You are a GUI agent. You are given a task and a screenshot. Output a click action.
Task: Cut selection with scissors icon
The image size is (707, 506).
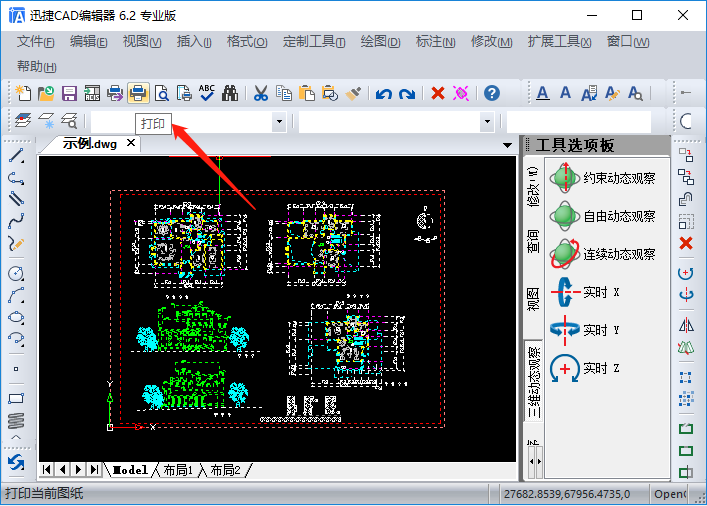pyautogui.click(x=261, y=93)
